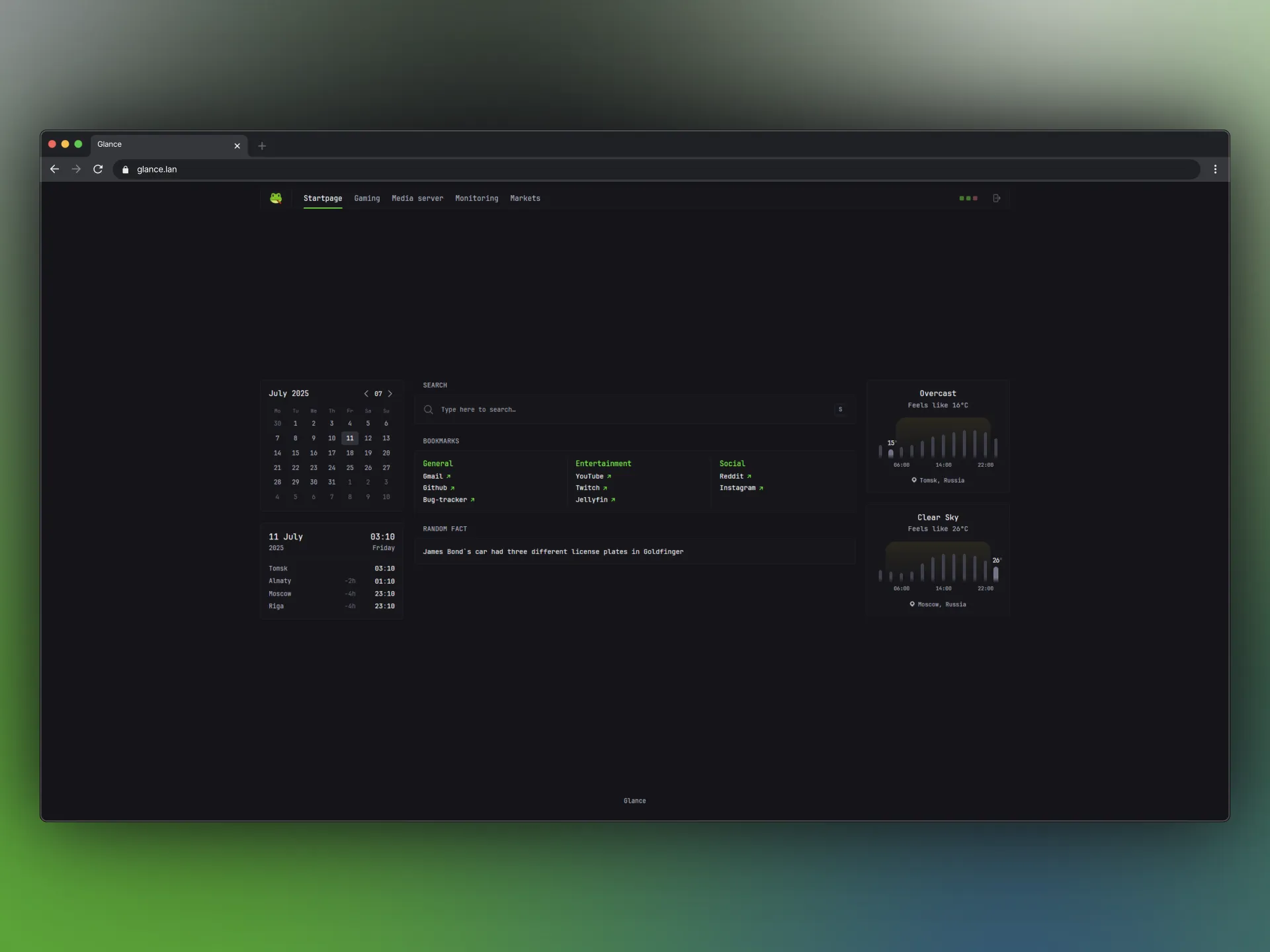Click the frog logo in Glance header

[276, 198]
